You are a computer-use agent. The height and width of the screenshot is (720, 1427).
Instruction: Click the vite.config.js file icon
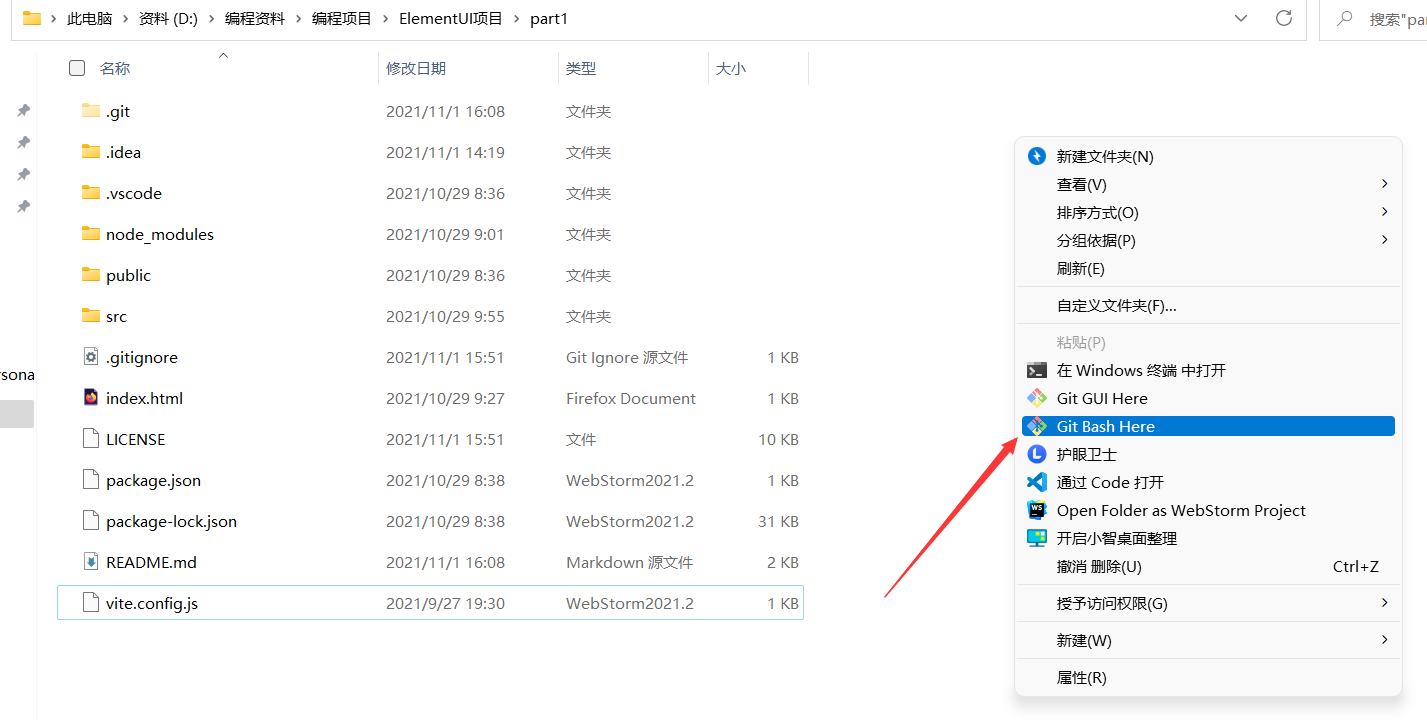pos(91,603)
